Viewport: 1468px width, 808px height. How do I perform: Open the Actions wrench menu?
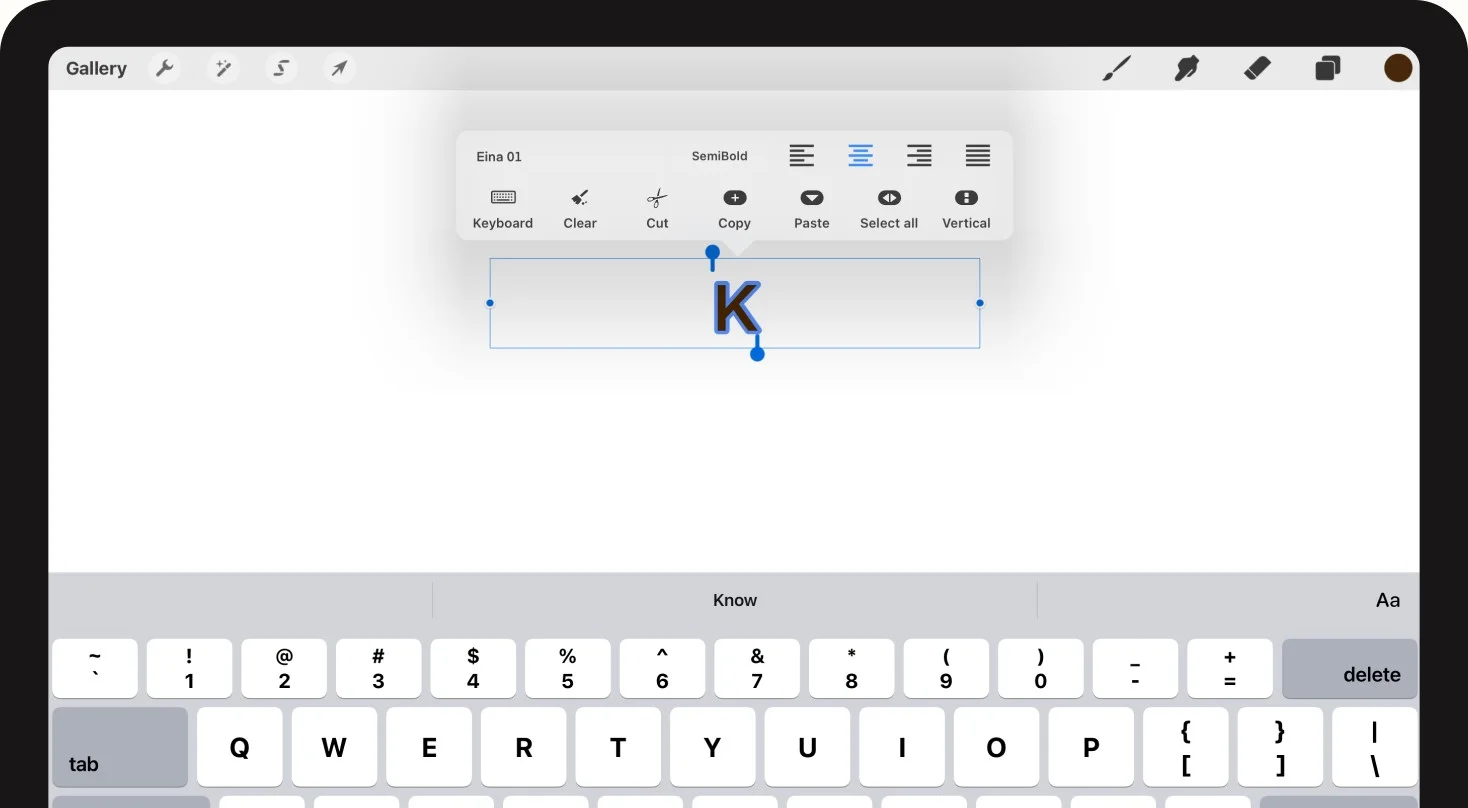(x=165, y=68)
